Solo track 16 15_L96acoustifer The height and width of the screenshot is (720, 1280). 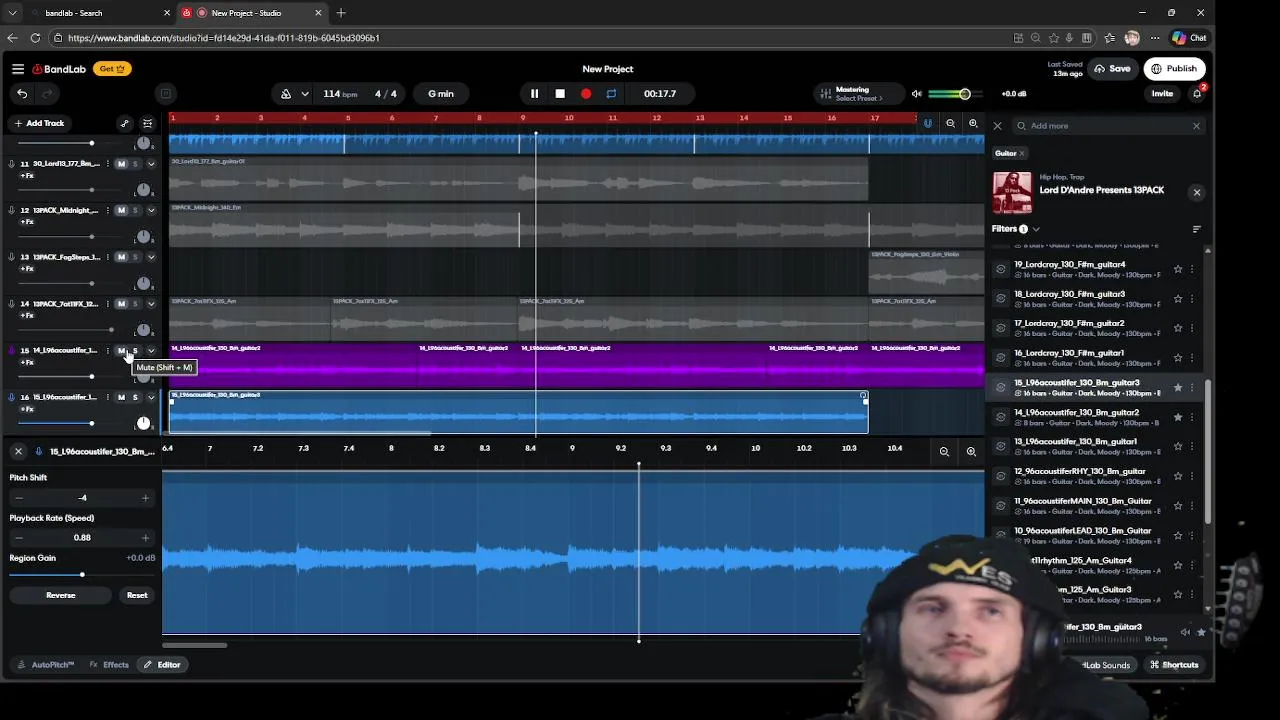pos(135,398)
